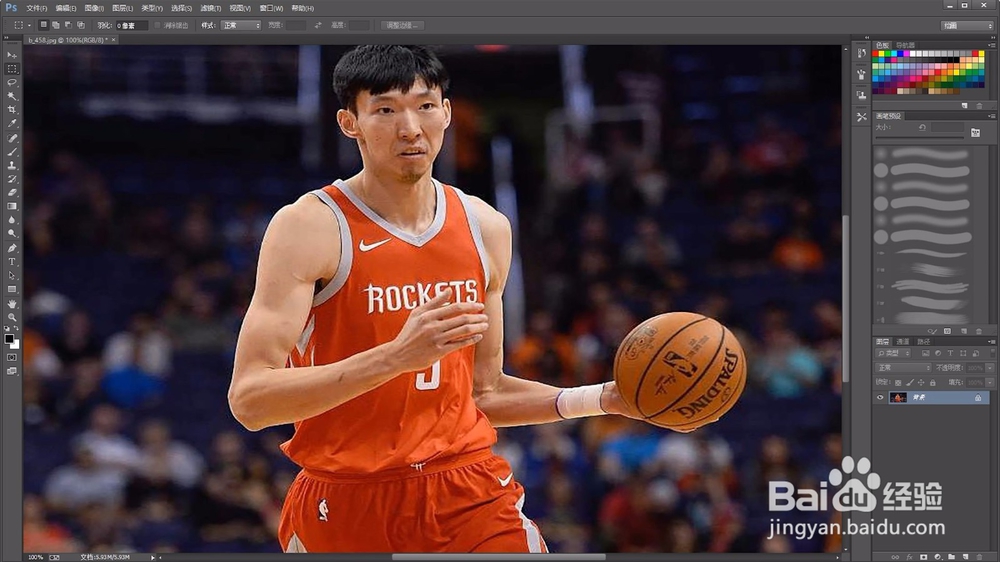1000x562 pixels.
Task: Open the Tool Presets panel icon
Action: click(862, 117)
